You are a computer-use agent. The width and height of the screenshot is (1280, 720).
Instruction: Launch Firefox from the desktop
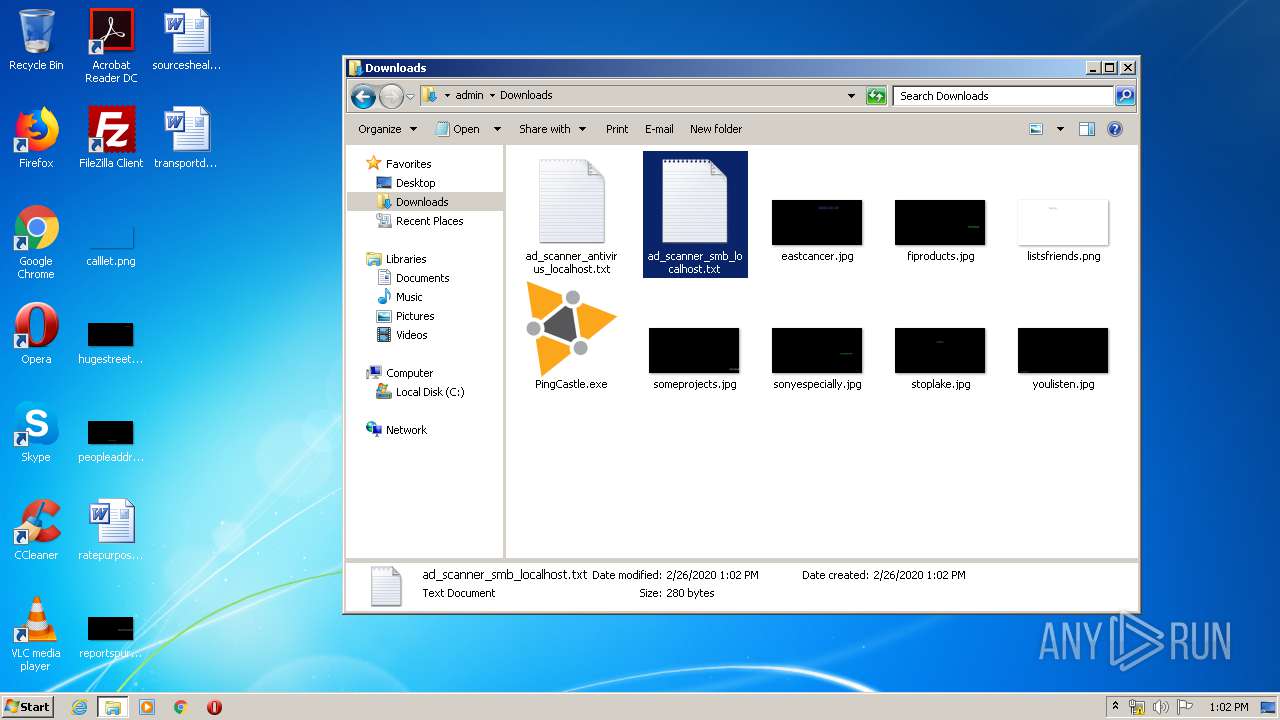(x=36, y=138)
